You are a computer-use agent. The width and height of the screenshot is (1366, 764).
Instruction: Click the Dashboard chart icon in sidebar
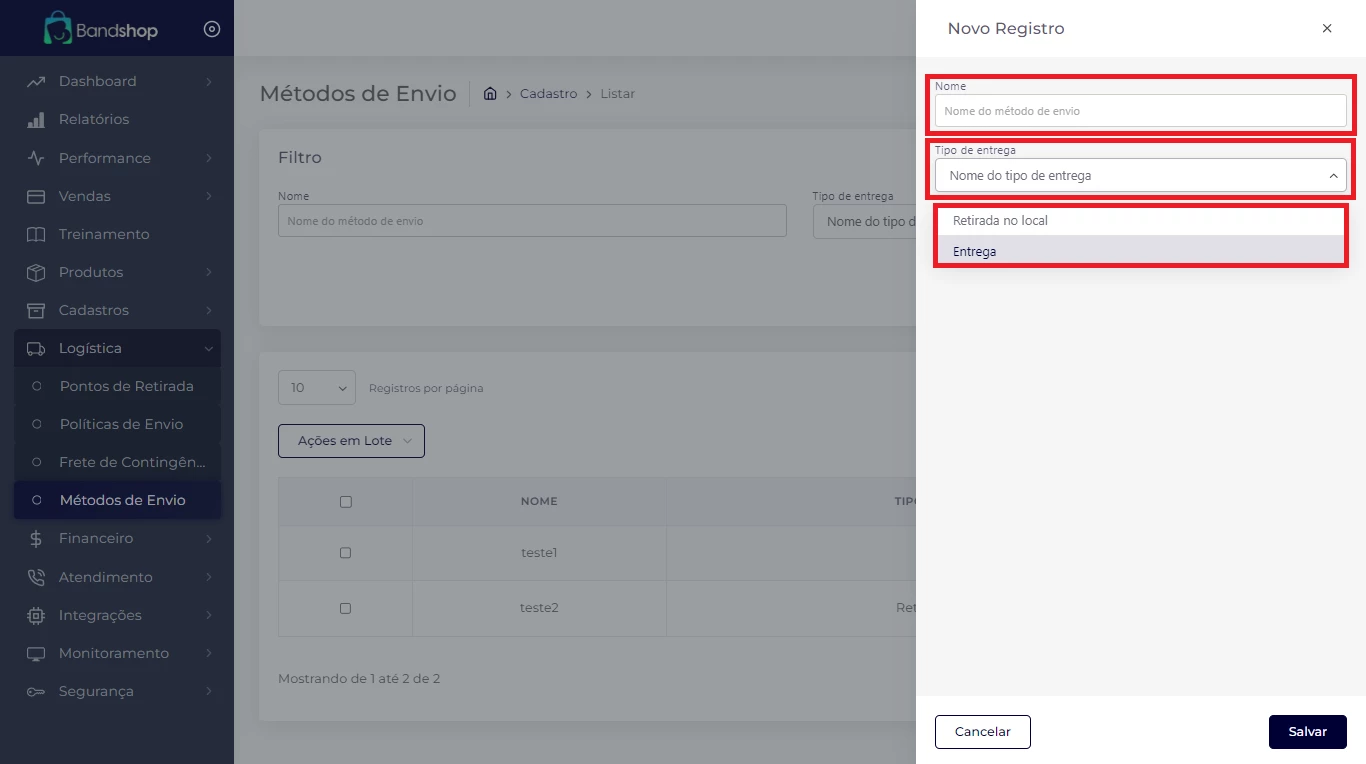[36, 81]
